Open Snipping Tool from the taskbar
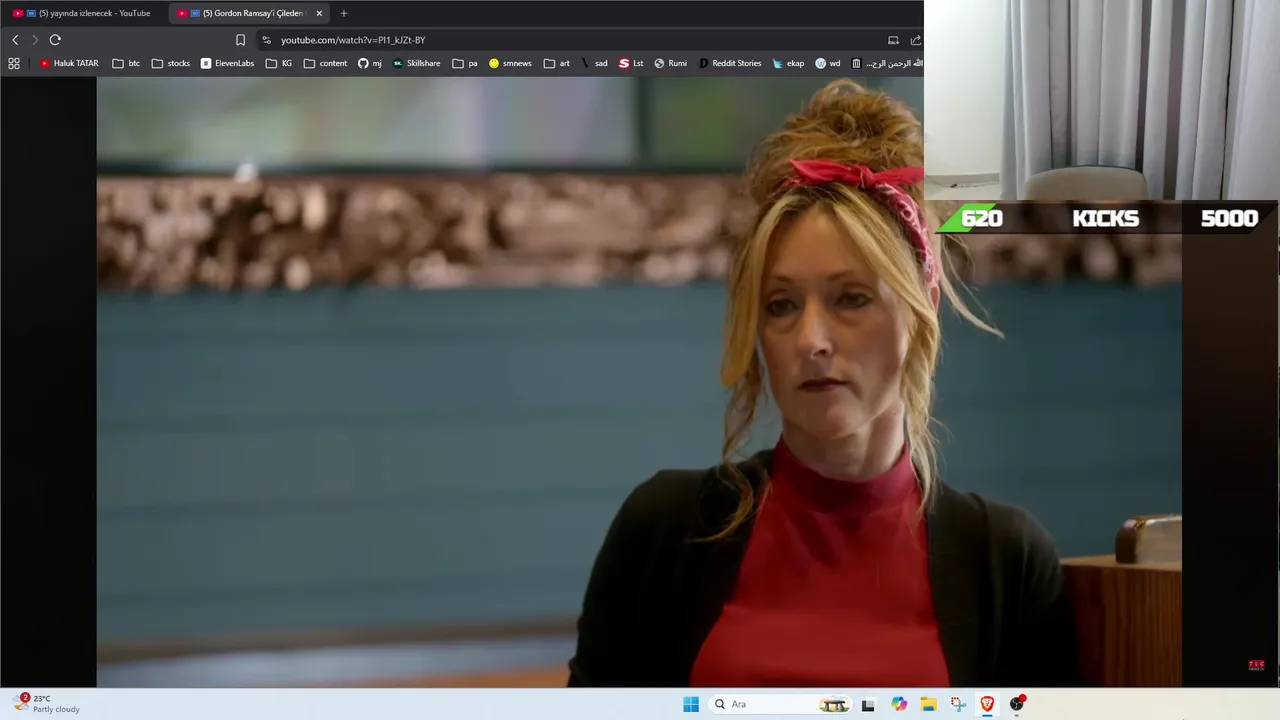Viewport: 1280px width, 720px height. [x=958, y=704]
